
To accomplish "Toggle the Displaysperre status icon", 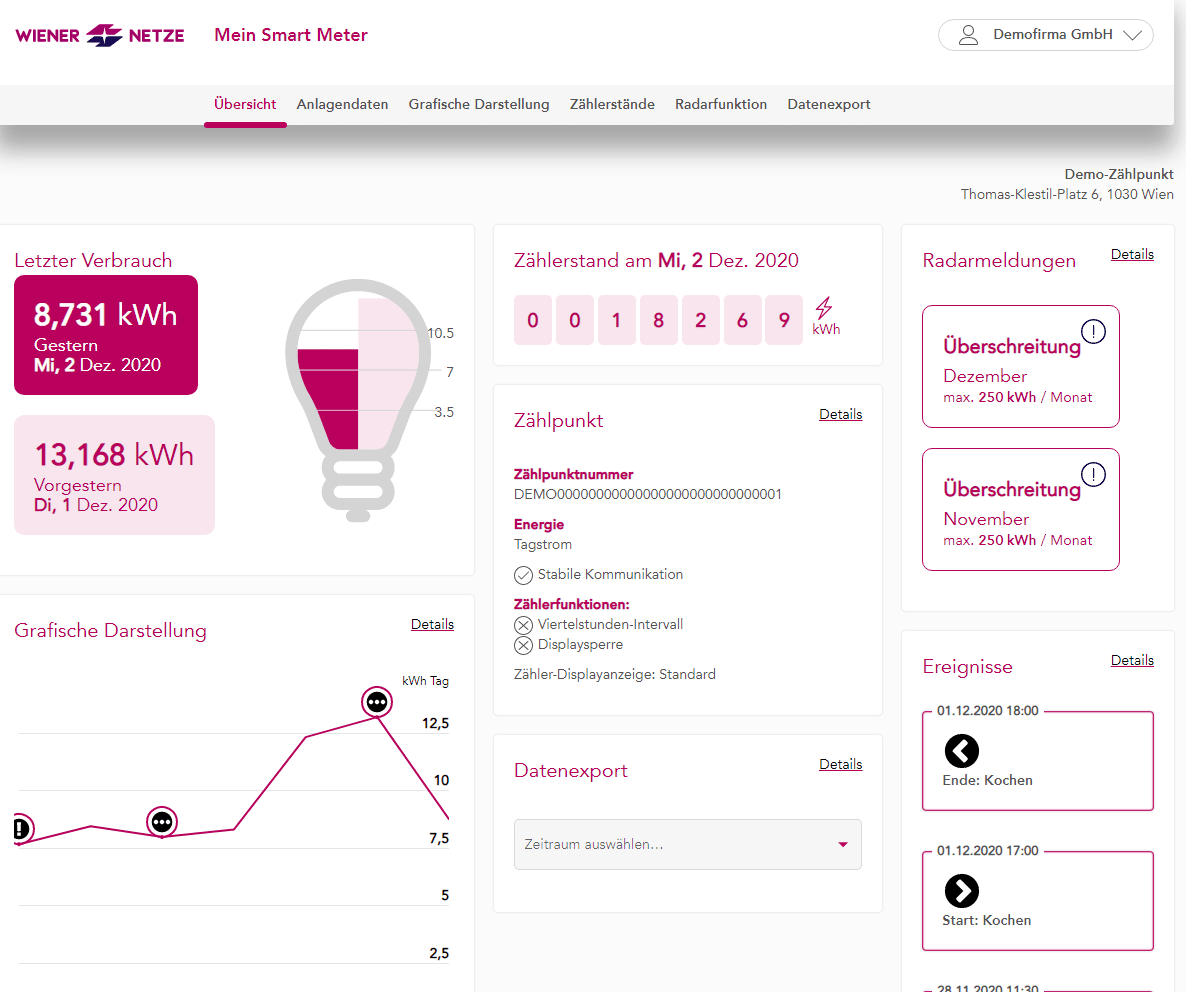I will tap(523, 645).
